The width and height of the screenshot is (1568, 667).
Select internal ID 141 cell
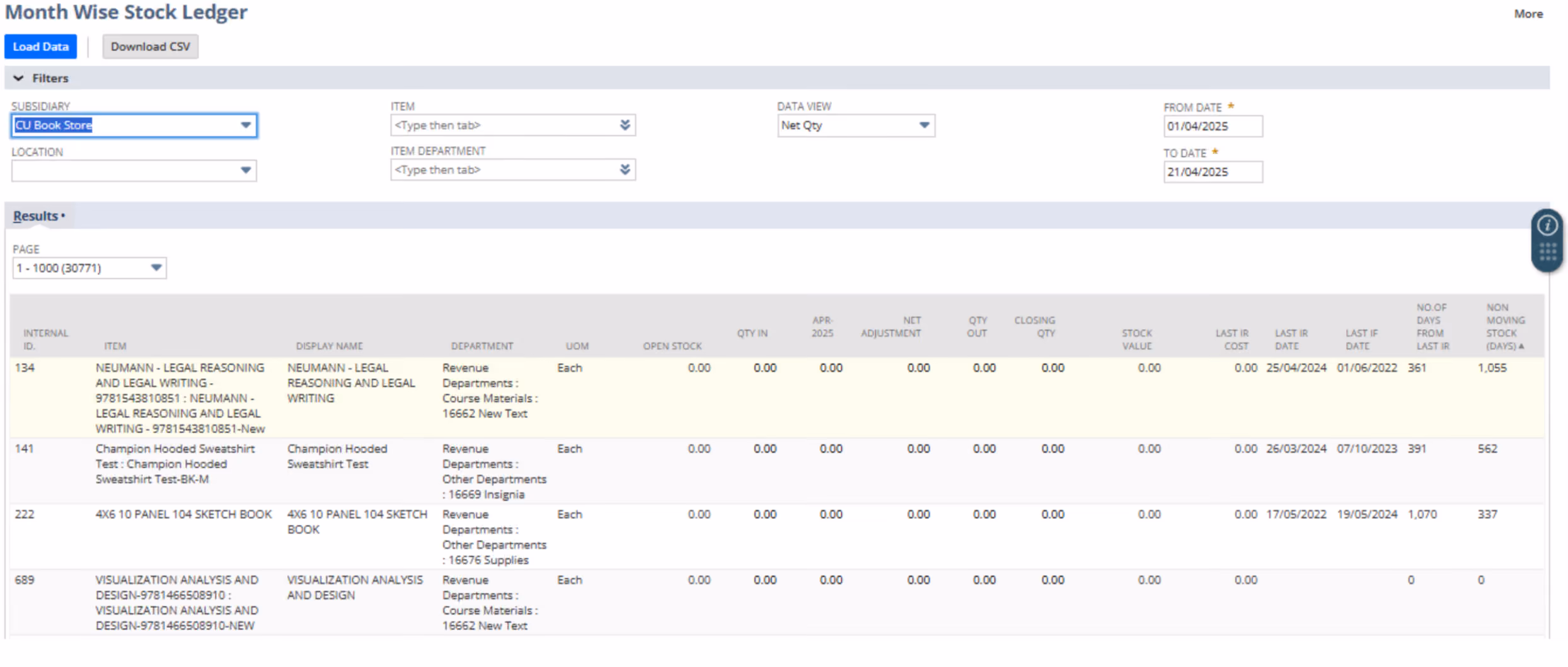(x=24, y=449)
